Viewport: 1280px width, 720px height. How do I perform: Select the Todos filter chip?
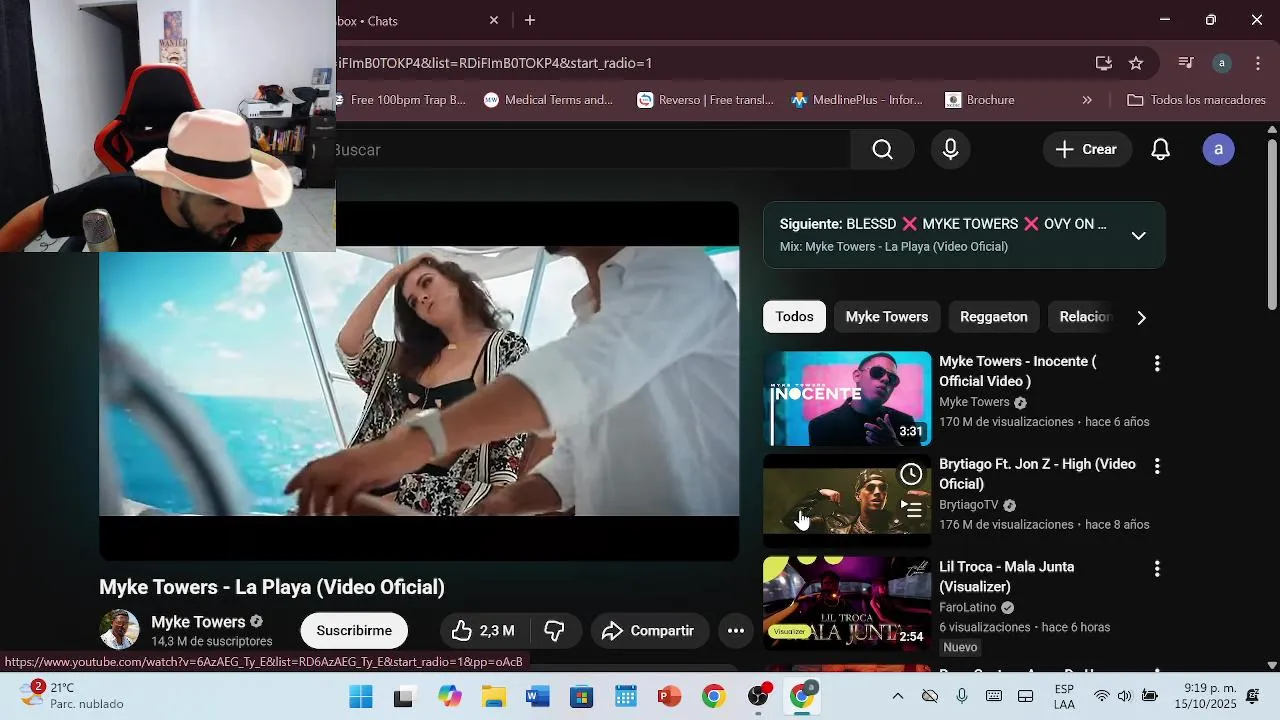click(x=795, y=317)
